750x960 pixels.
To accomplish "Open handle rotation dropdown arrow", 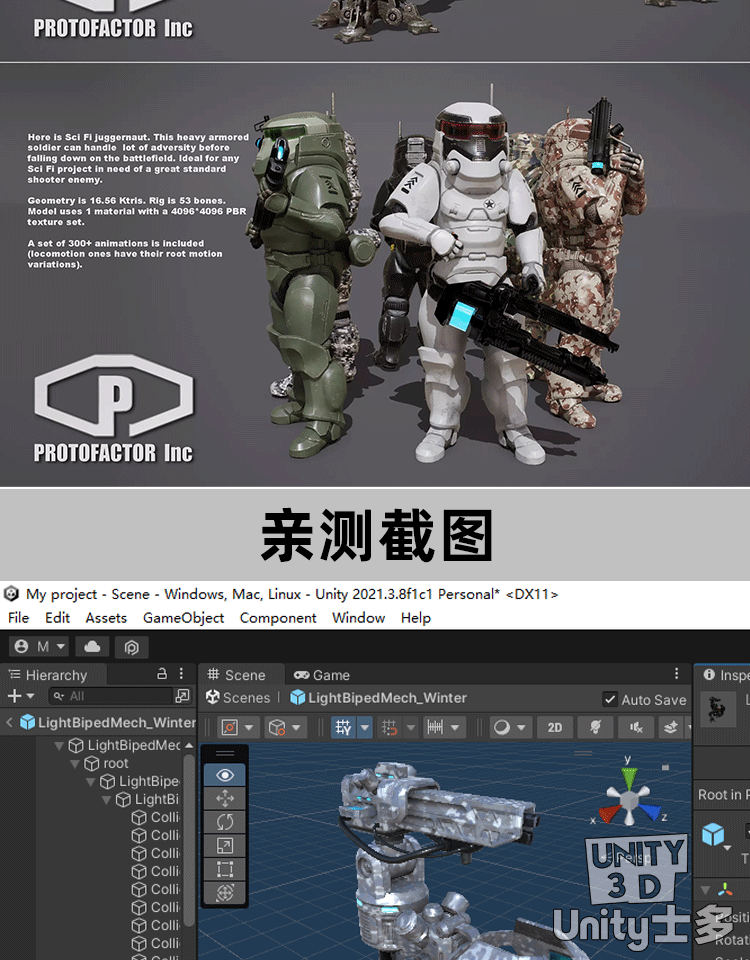I will pyautogui.click(x=296, y=727).
